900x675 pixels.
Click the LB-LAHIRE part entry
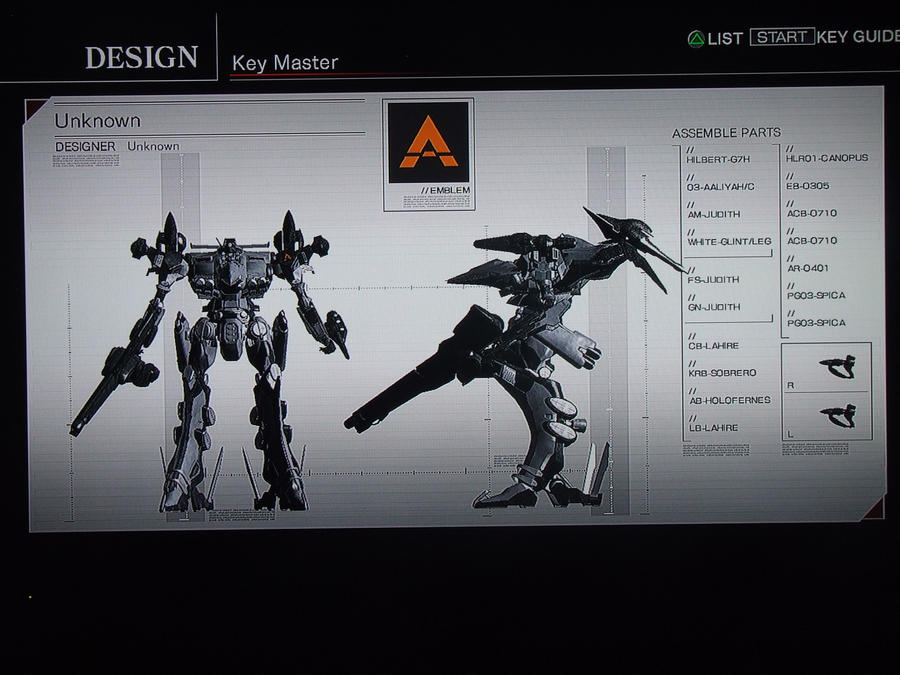713,428
